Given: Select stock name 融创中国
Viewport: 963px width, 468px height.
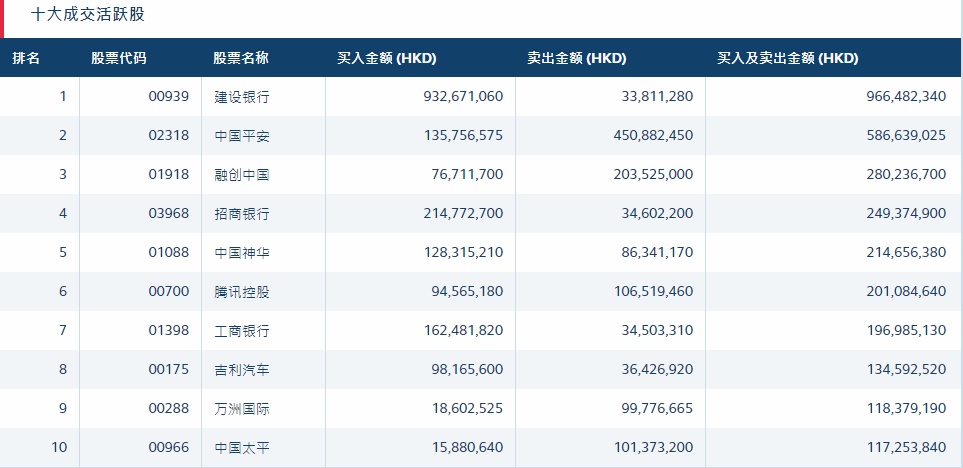Looking at the screenshot, I should point(242,175).
